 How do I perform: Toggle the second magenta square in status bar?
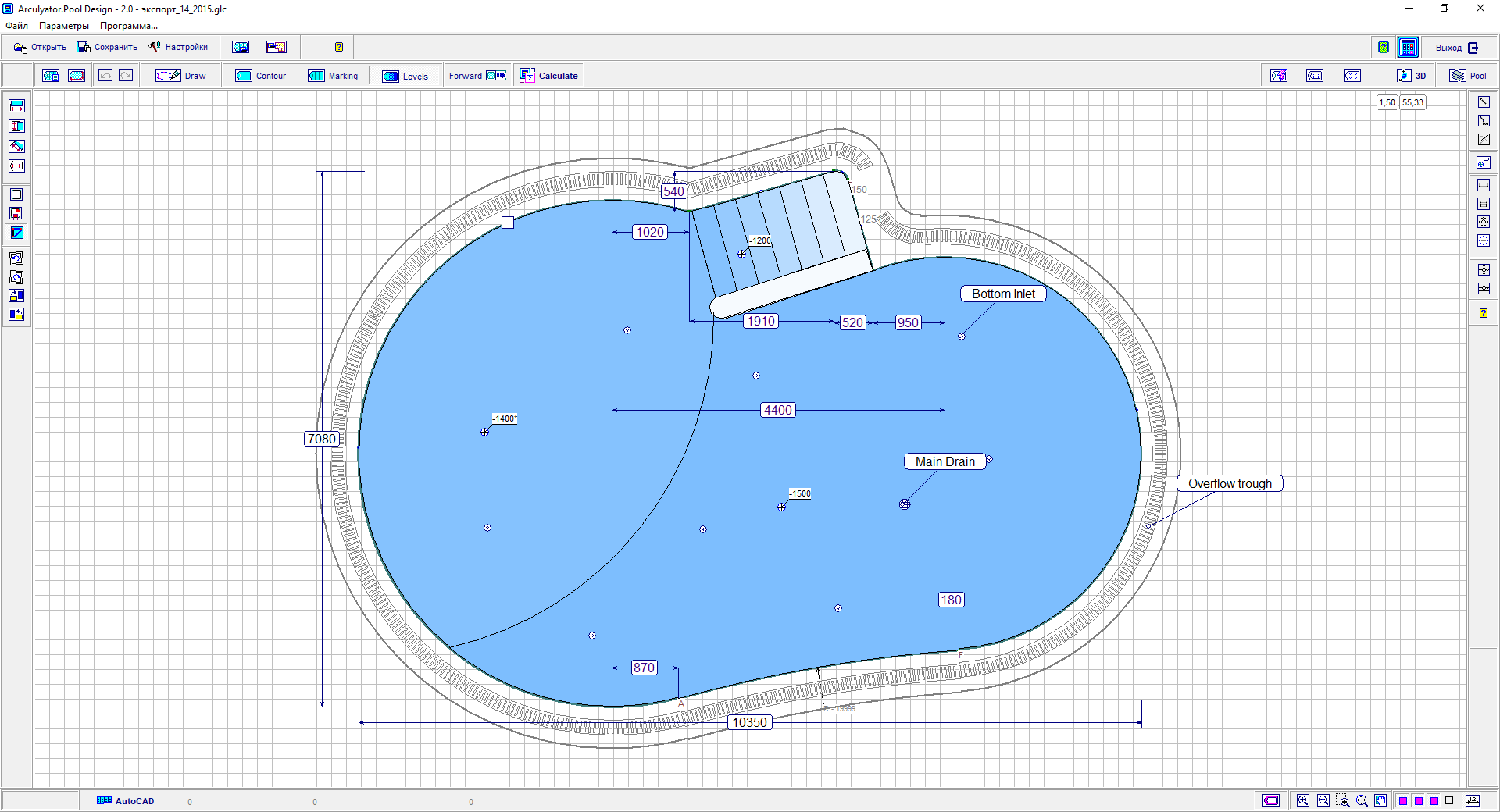1419,801
